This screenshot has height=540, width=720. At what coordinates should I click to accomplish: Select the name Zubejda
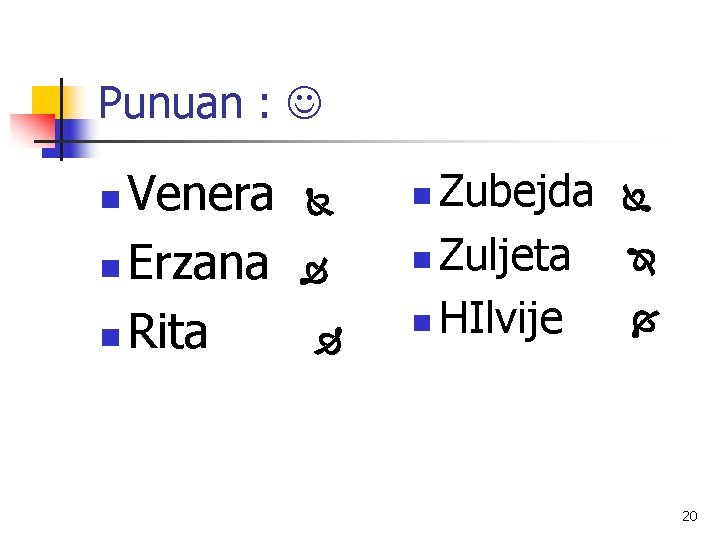[516, 191]
